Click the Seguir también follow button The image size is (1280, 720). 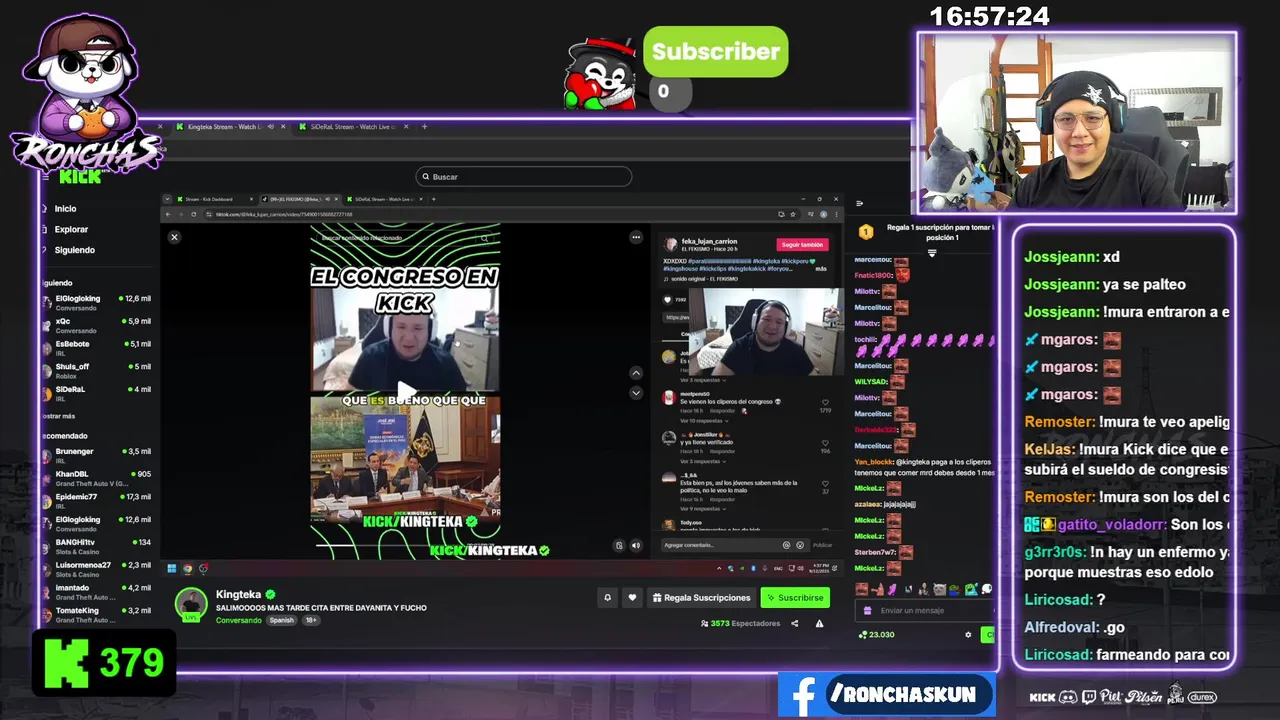coord(802,245)
